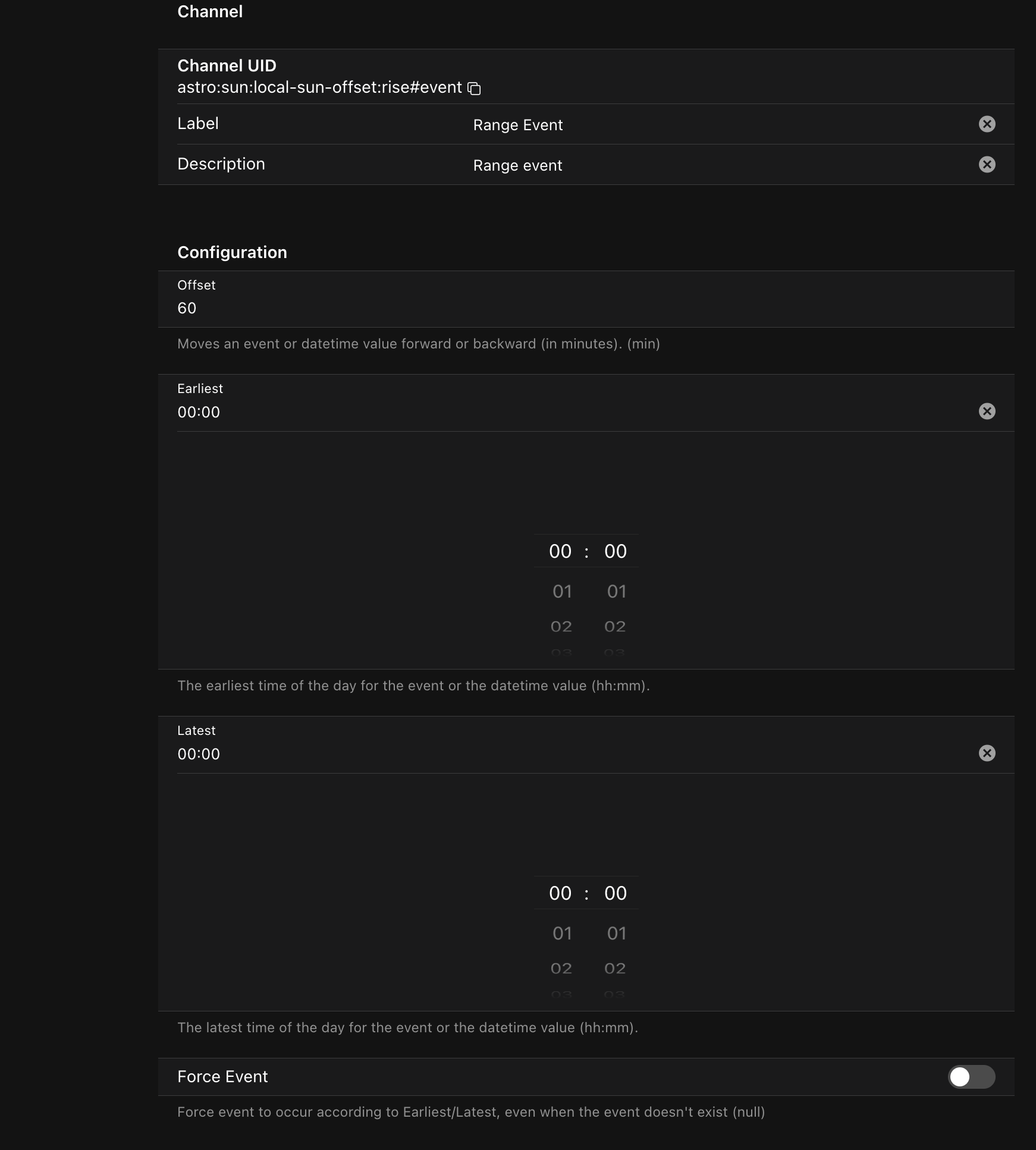The image size is (1036, 1150).
Task: Click the Label input containing Range Event
Action: click(x=714, y=125)
